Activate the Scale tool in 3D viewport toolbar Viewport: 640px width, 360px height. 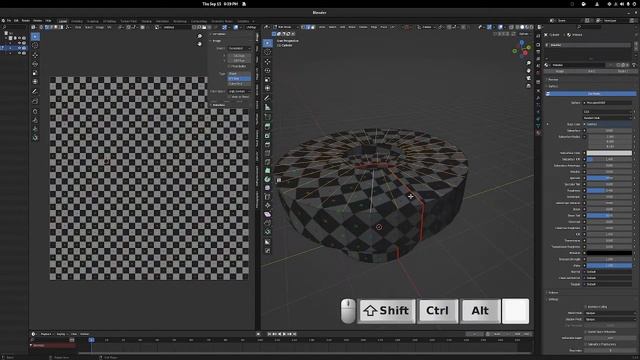tap(267, 80)
